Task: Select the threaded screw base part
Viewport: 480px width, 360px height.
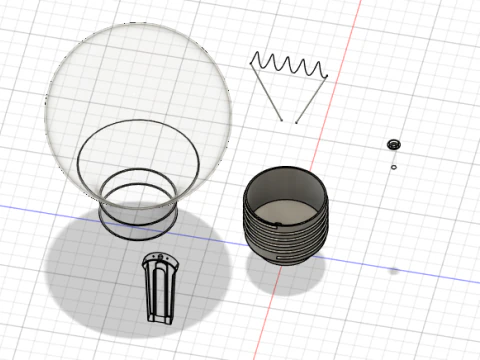Action: [x=286, y=216]
